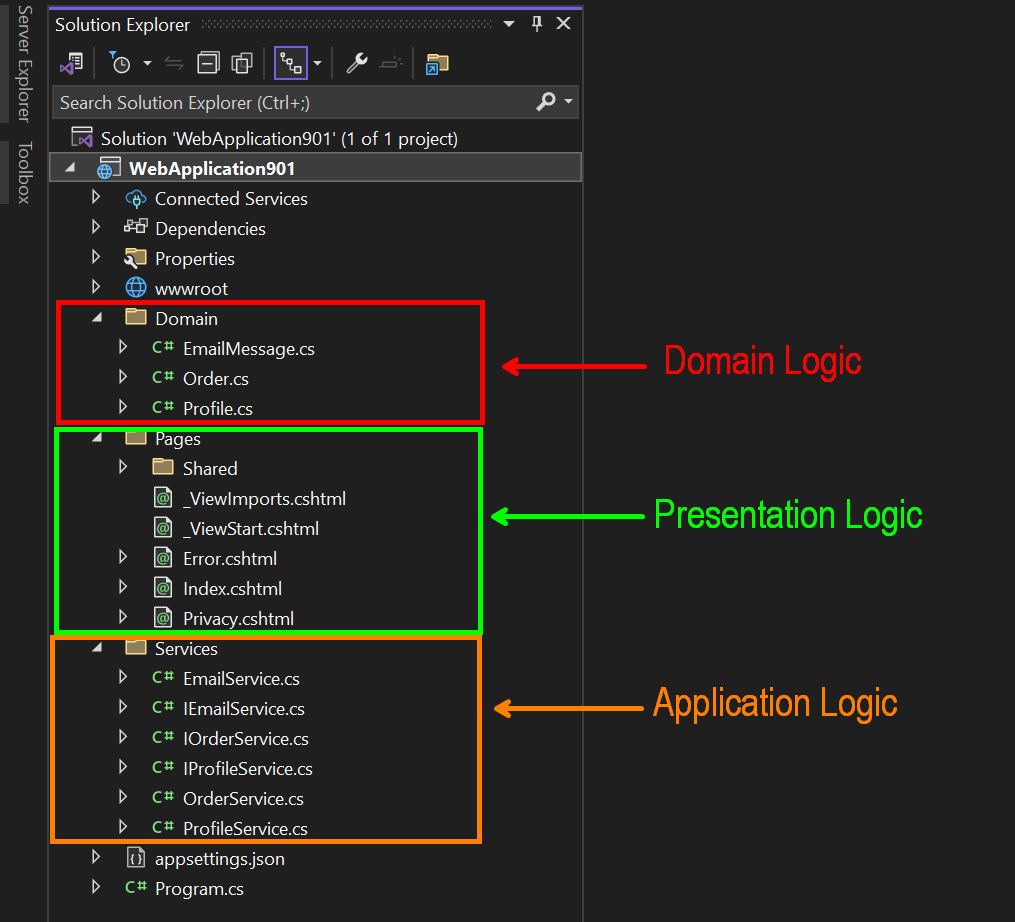Image resolution: width=1015 pixels, height=922 pixels.
Task: Click the Domain folder icon
Action: (135, 317)
